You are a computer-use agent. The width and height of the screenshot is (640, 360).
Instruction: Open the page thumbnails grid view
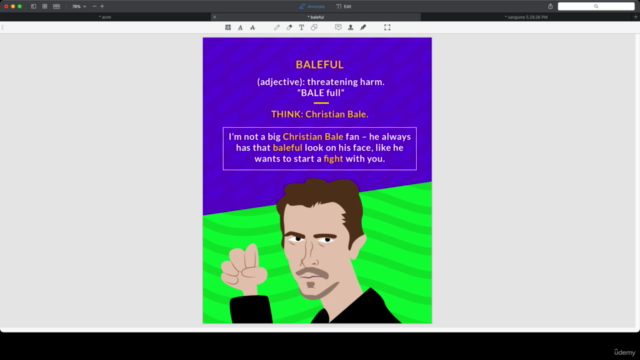(x=45, y=7)
